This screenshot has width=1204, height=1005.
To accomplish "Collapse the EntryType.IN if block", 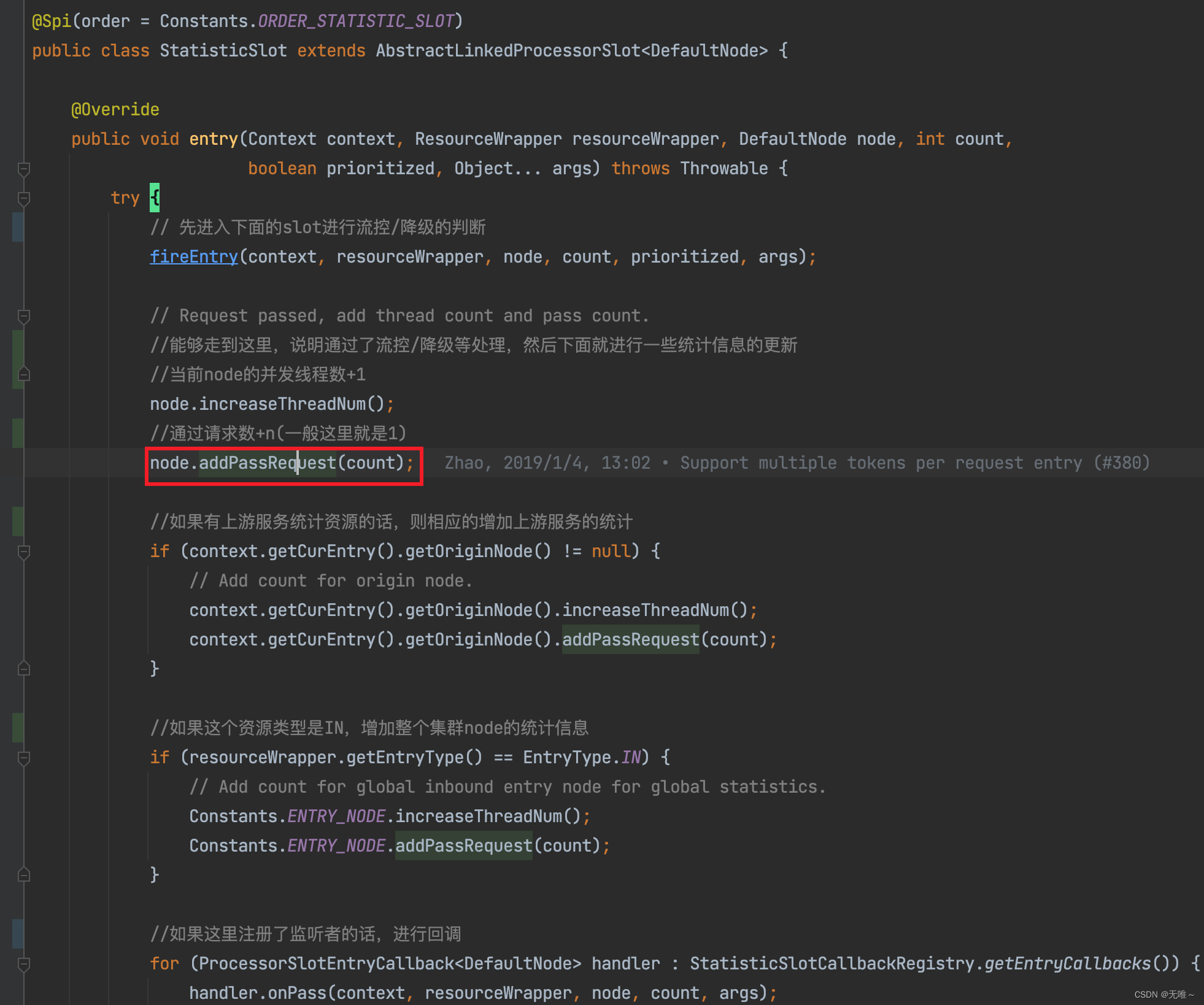I will click(24, 758).
